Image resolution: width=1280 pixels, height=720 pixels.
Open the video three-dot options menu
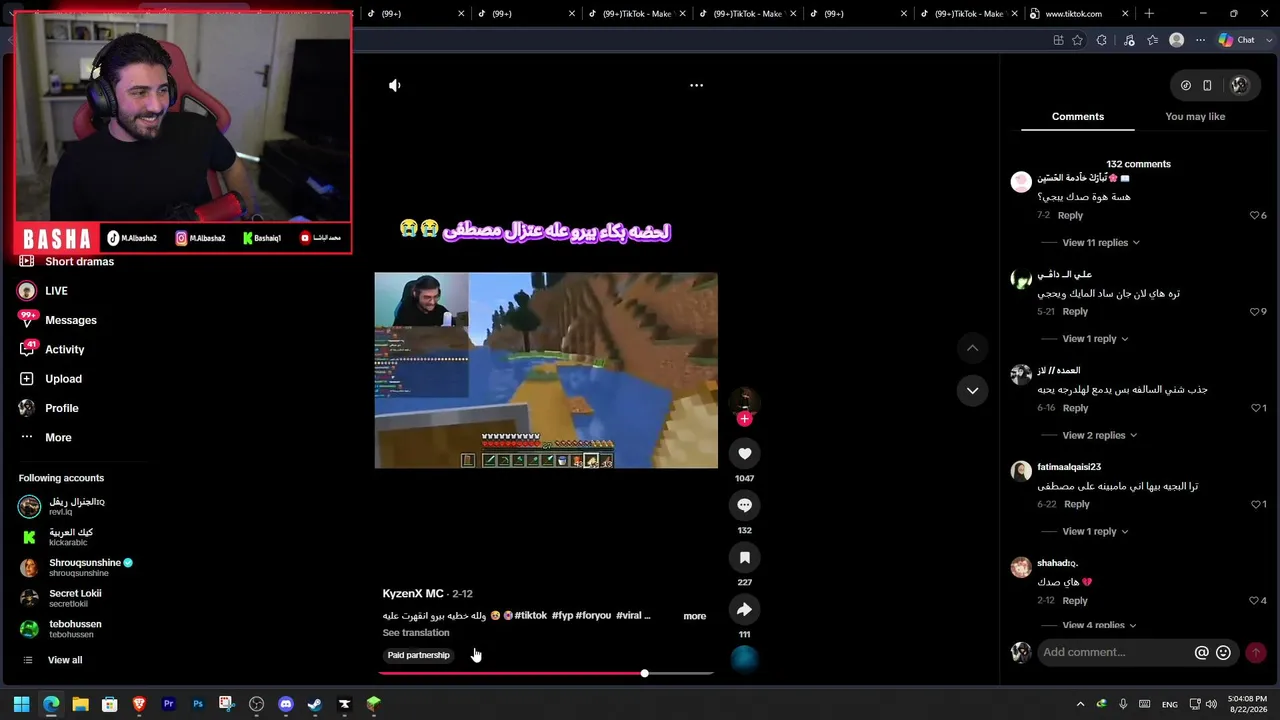[x=696, y=86]
